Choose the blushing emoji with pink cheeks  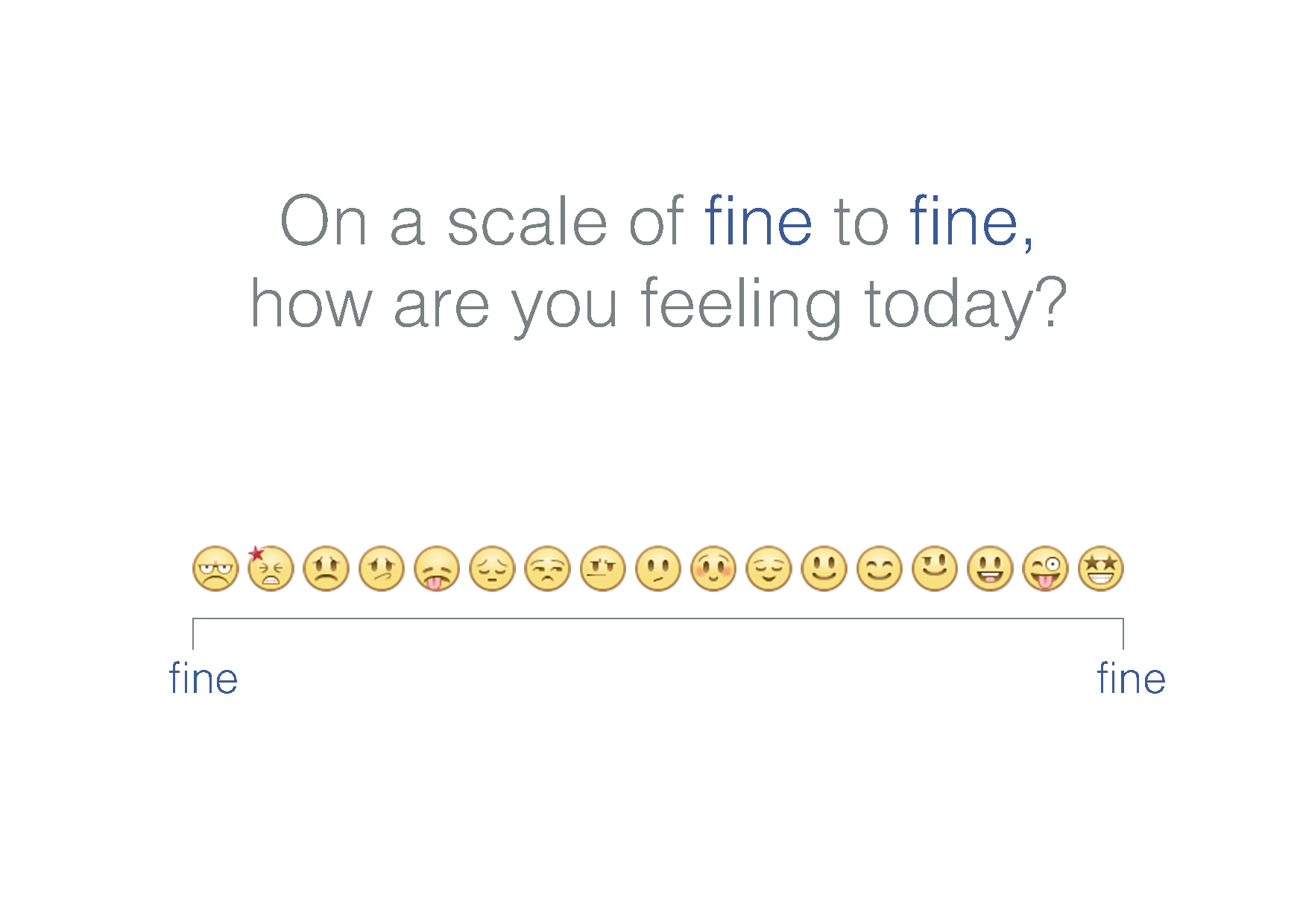point(713,569)
